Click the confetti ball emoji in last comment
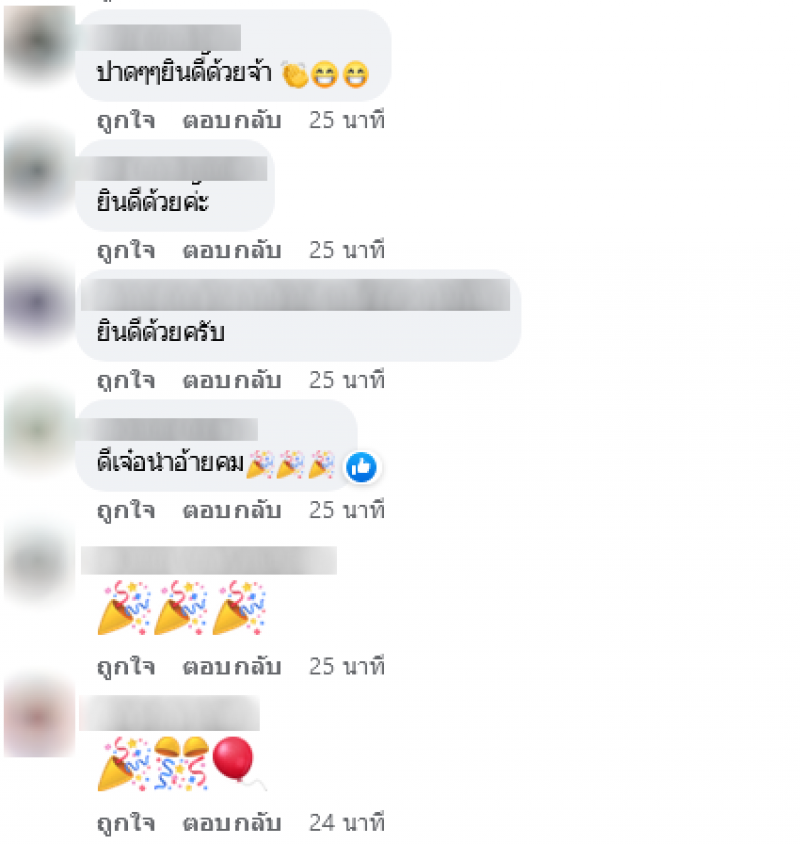This screenshot has height=844, width=800. pos(181,763)
